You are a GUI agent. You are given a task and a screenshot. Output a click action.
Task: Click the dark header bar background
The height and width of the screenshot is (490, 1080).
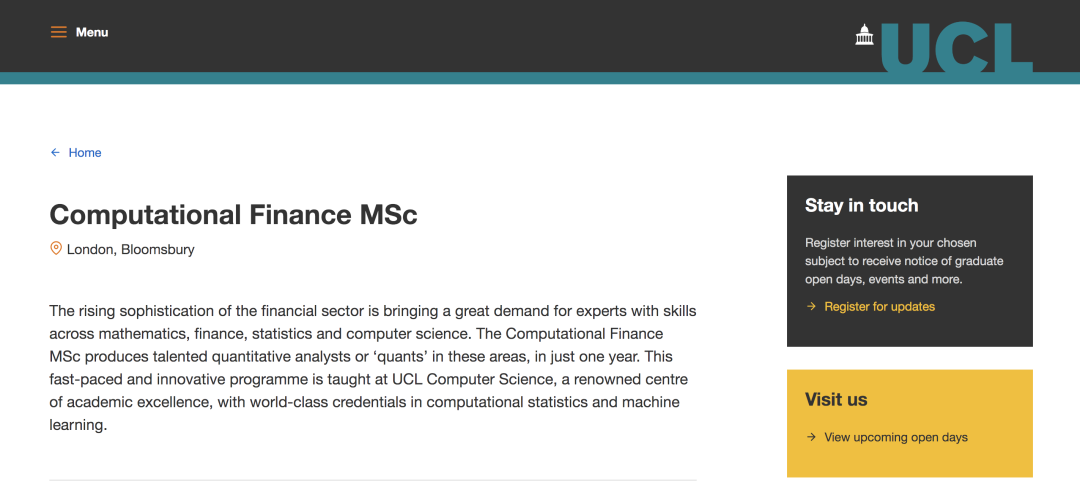click(482, 36)
